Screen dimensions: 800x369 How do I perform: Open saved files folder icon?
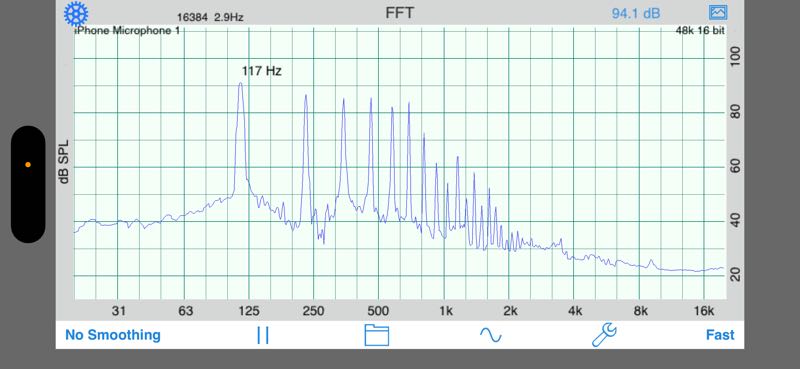coord(377,335)
